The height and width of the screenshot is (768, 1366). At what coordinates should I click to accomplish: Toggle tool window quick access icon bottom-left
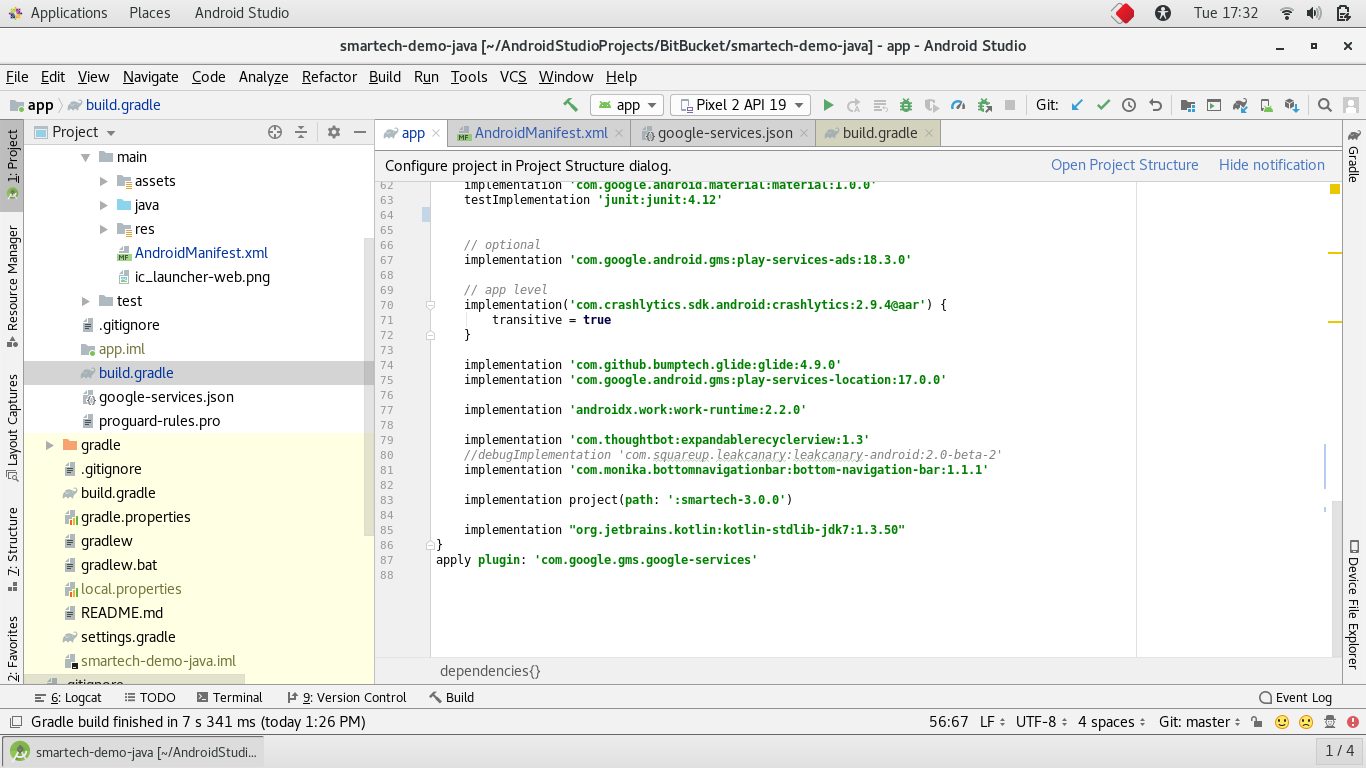click(15, 722)
